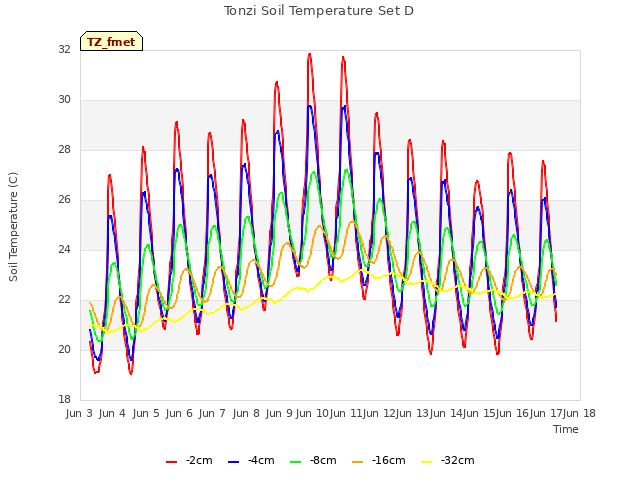Click the Jun 6 date tick label
The height and width of the screenshot is (480, 640).
point(179,413)
